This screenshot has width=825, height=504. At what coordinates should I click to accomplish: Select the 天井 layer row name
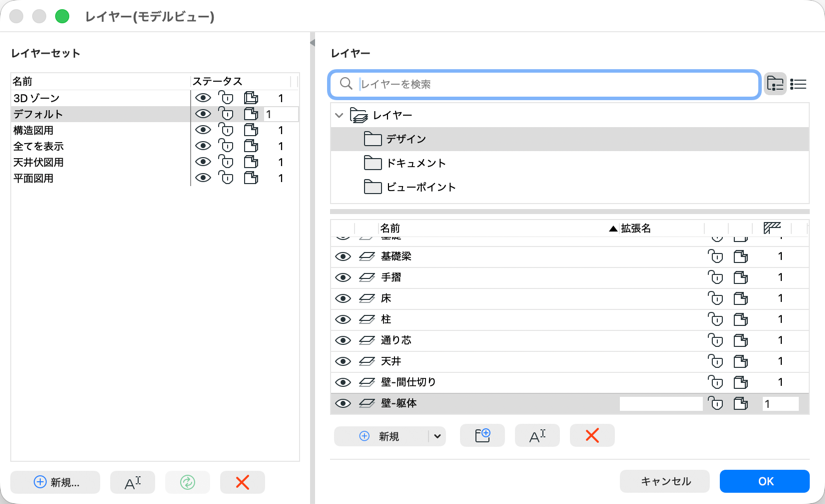coord(391,361)
